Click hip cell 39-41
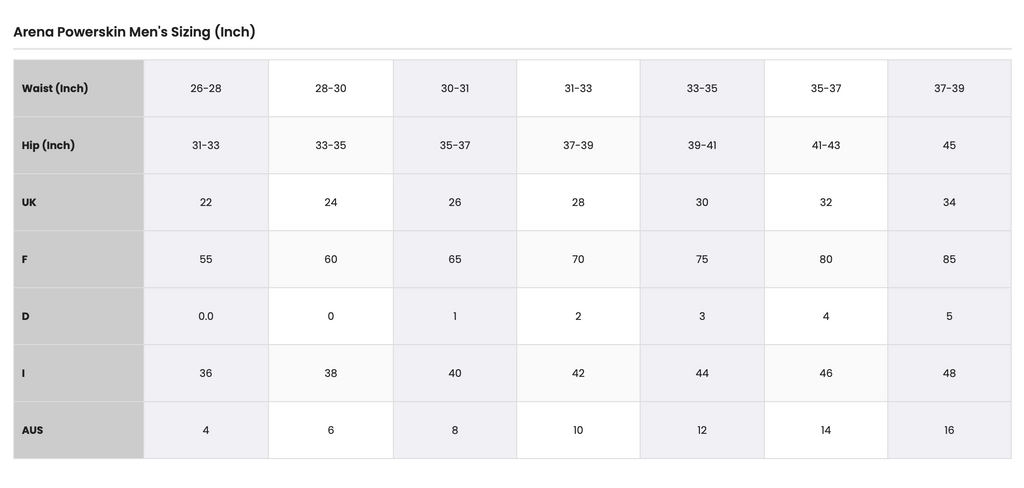Image resolution: width=1024 pixels, height=488 pixels. click(702, 145)
